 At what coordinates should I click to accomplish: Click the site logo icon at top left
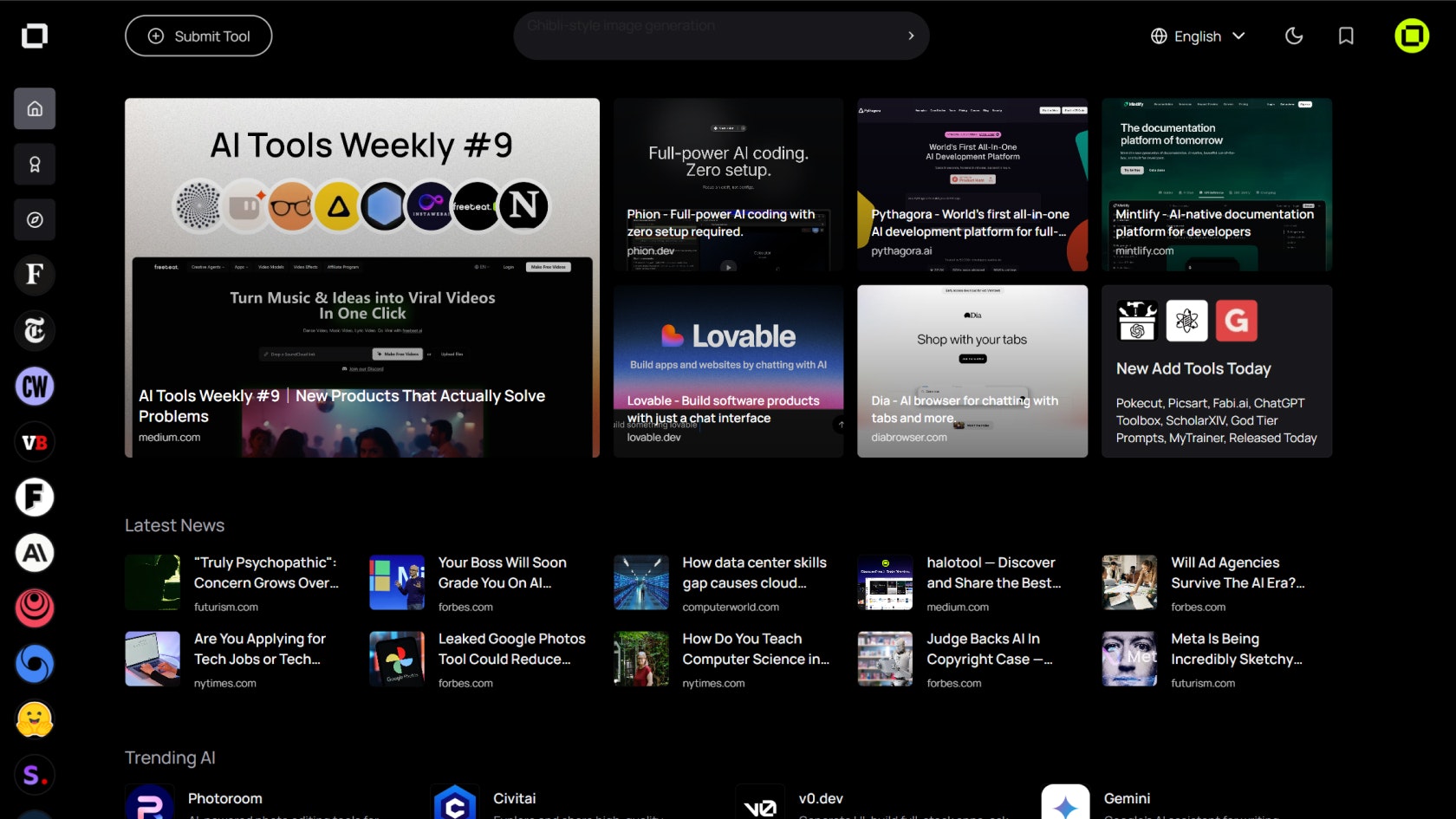[x=35, y=36]
